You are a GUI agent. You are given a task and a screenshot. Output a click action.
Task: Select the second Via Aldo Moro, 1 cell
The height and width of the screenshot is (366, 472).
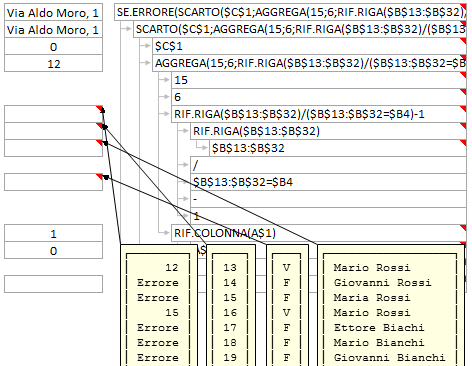coord(53,29)
